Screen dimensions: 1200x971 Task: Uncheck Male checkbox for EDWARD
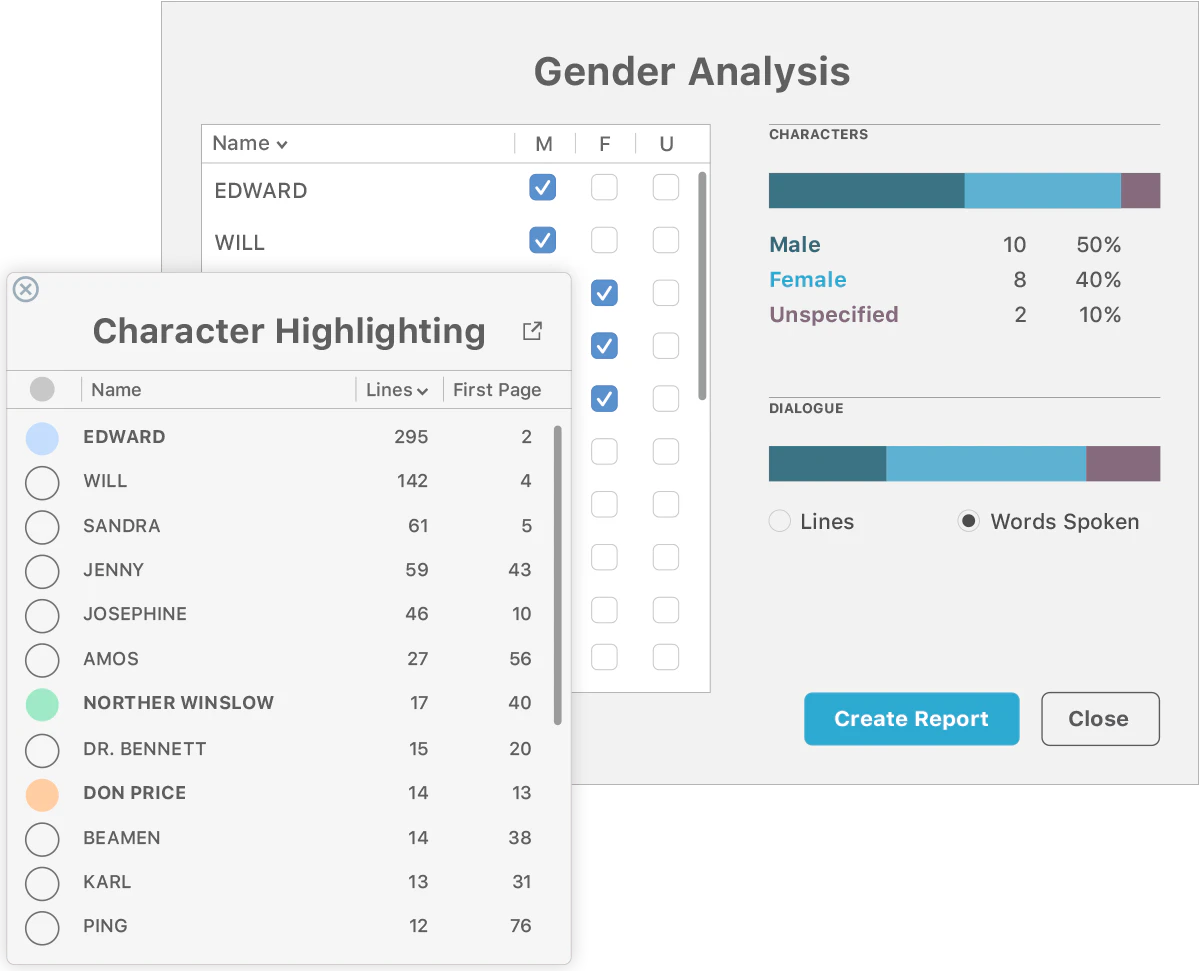click(543, 187)
